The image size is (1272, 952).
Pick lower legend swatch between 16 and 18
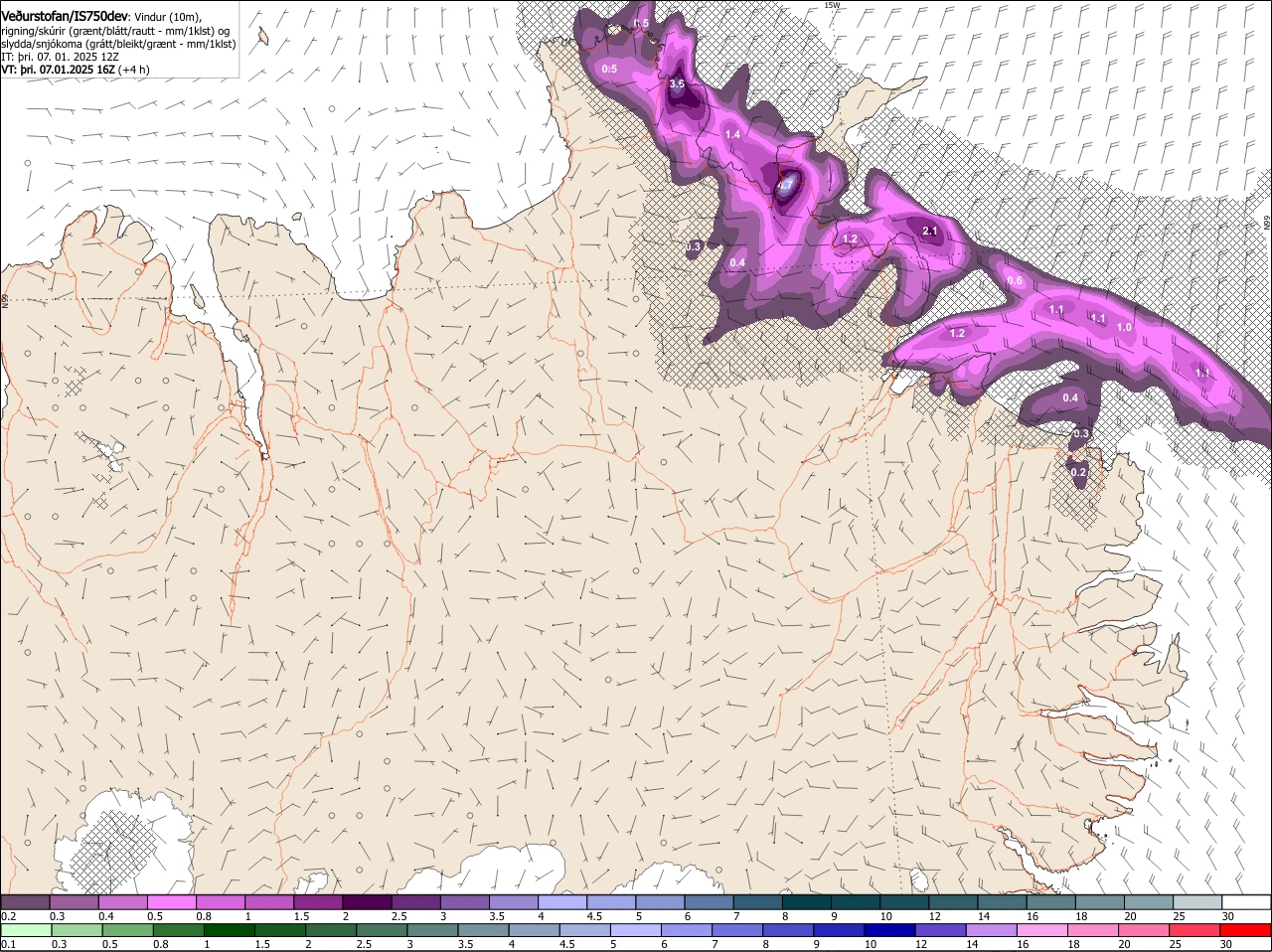1042,930
